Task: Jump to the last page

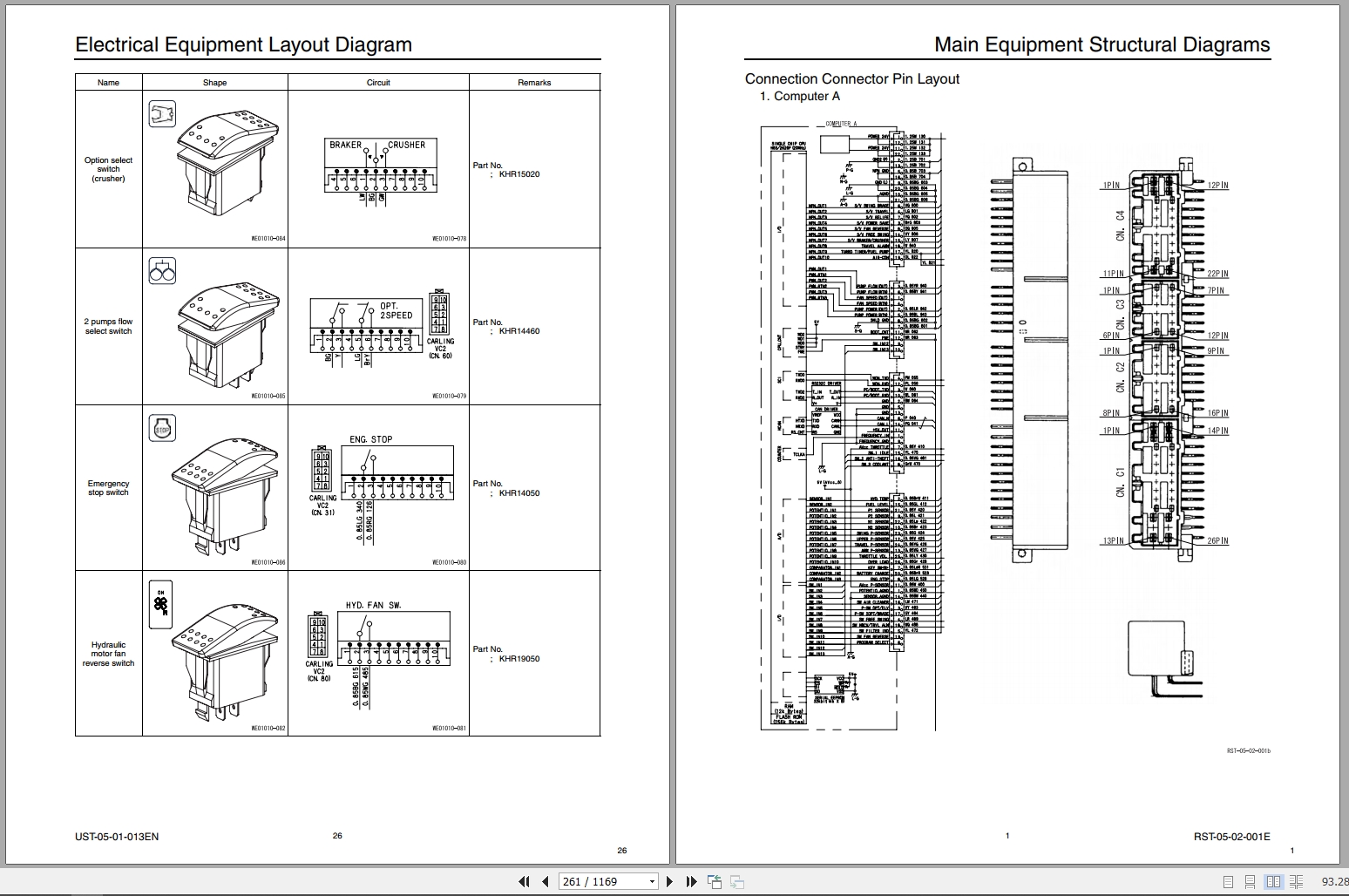Action: click(691, 881)
